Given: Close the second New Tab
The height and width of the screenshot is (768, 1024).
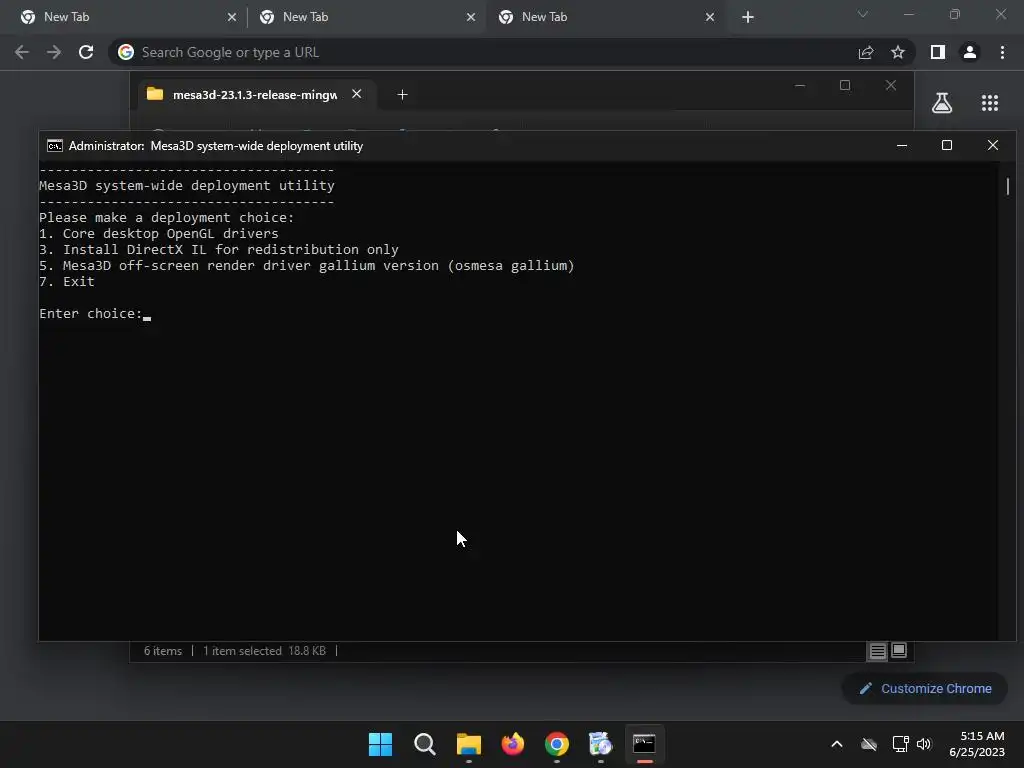Looking at the screenshot, I should coord(471,17).
